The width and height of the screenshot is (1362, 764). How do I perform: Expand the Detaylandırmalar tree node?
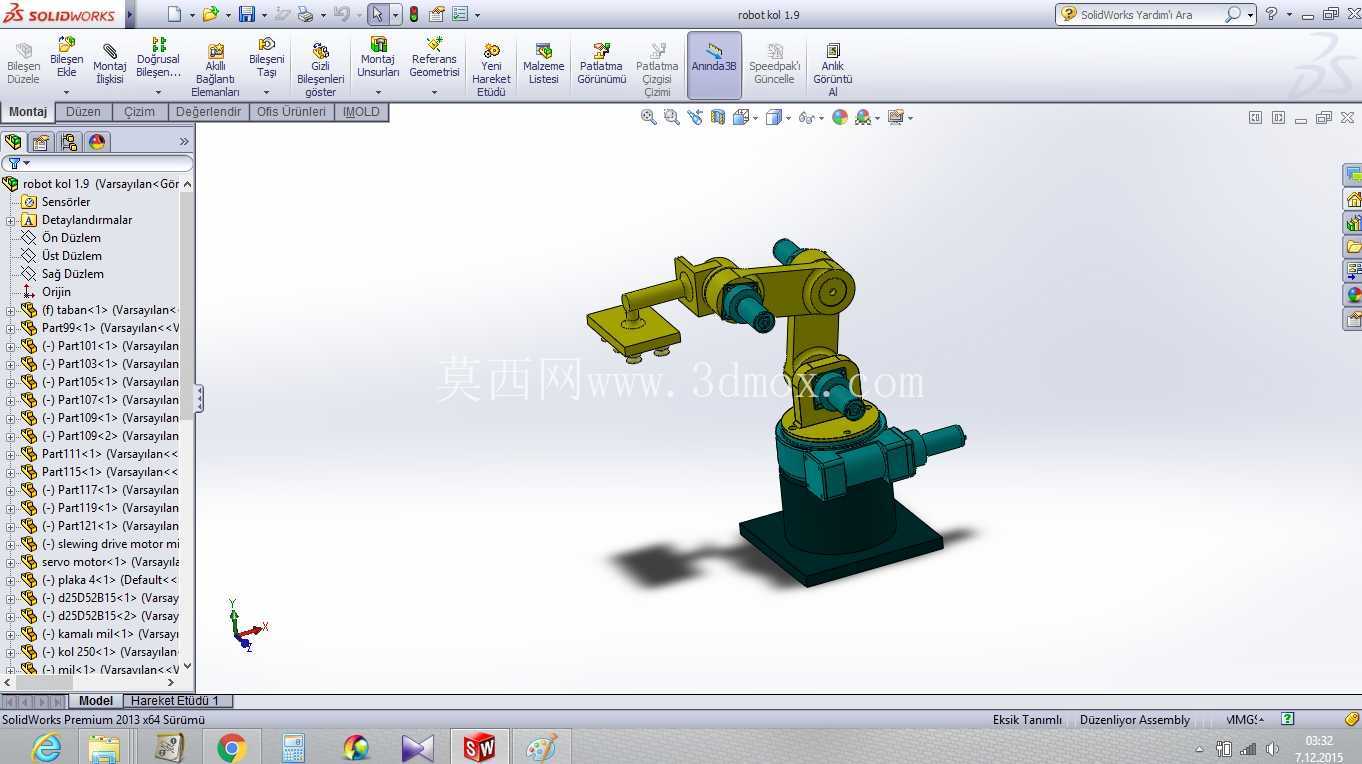[10, 220]
